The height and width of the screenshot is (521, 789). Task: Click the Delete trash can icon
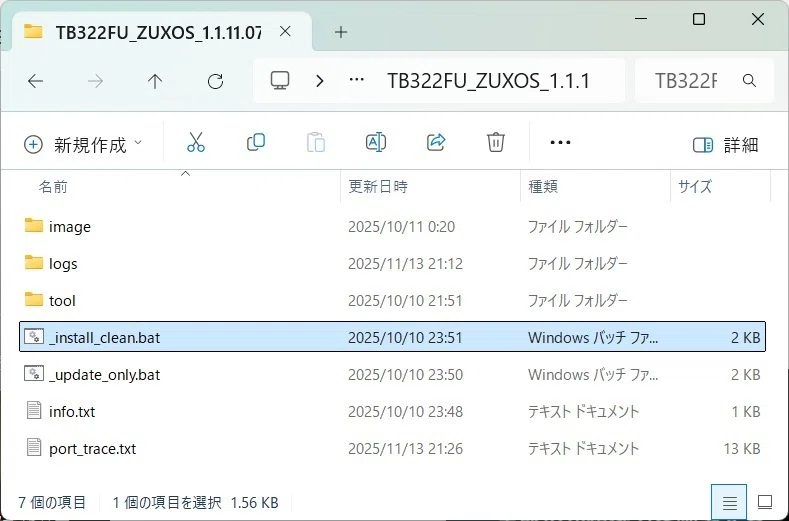[496, 142]
